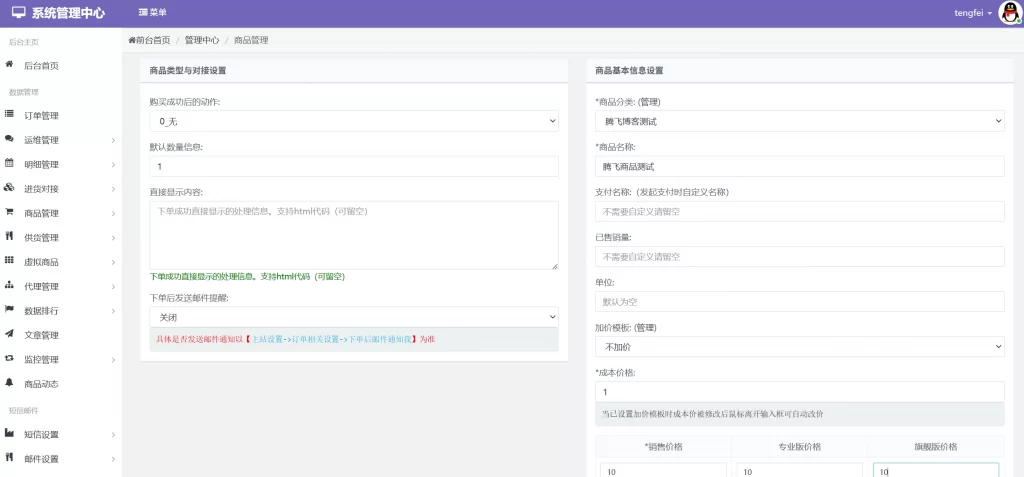Click the home icon beside 后台首页 in sidebar

[9, 65]
